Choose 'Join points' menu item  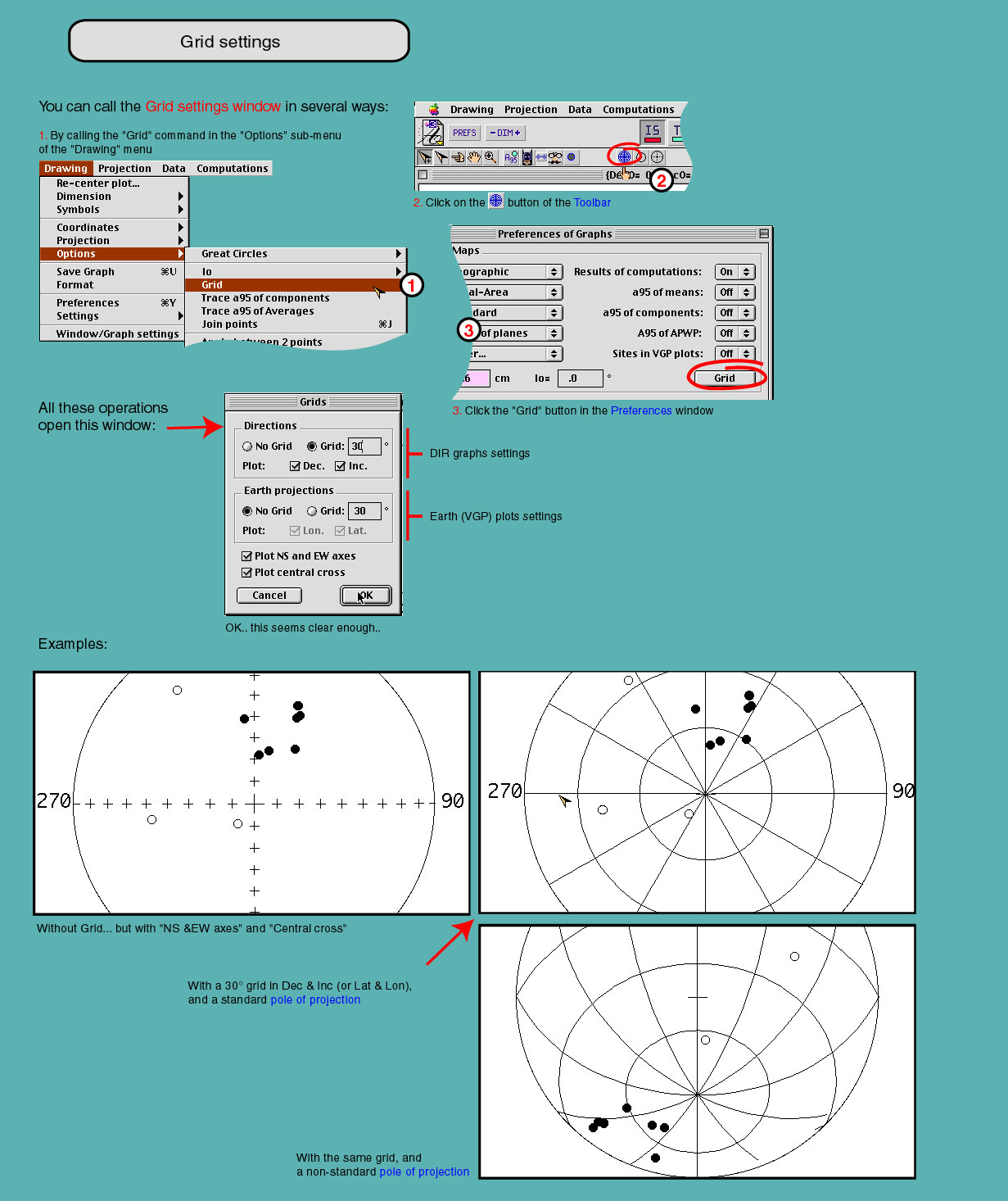(x=296, y=324)
